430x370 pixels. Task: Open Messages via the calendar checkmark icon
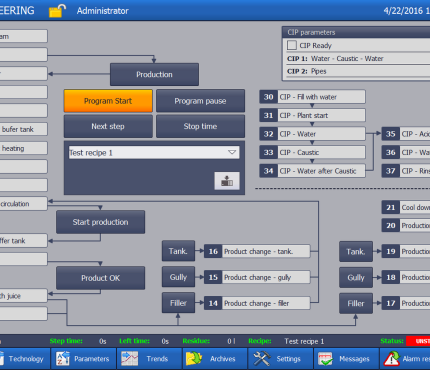325,359
